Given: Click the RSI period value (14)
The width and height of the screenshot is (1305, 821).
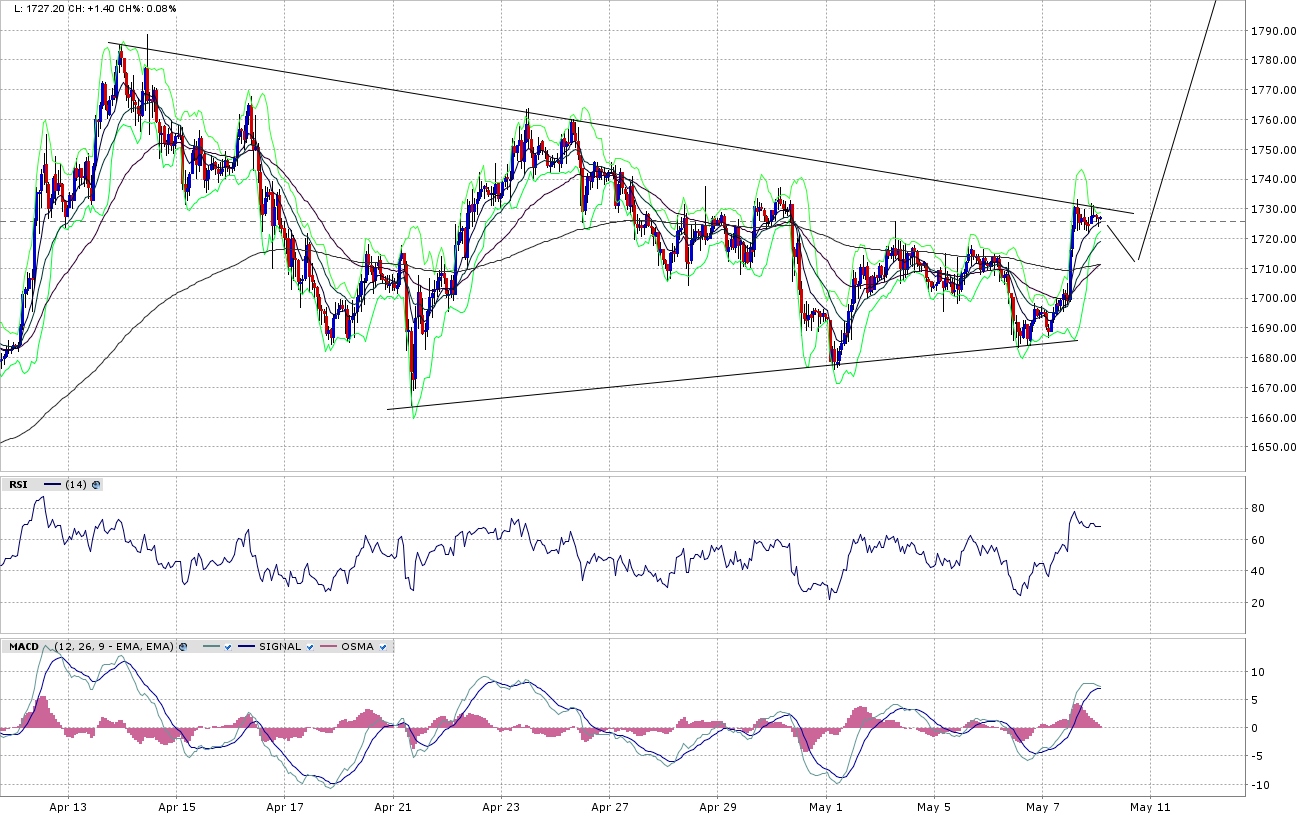Looking at the screenshot, I should 75,485.
